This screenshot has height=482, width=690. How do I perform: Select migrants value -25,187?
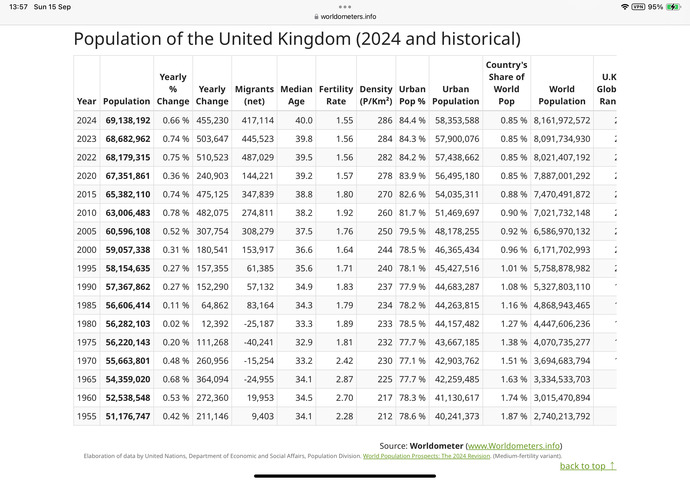tap(259, 324)
